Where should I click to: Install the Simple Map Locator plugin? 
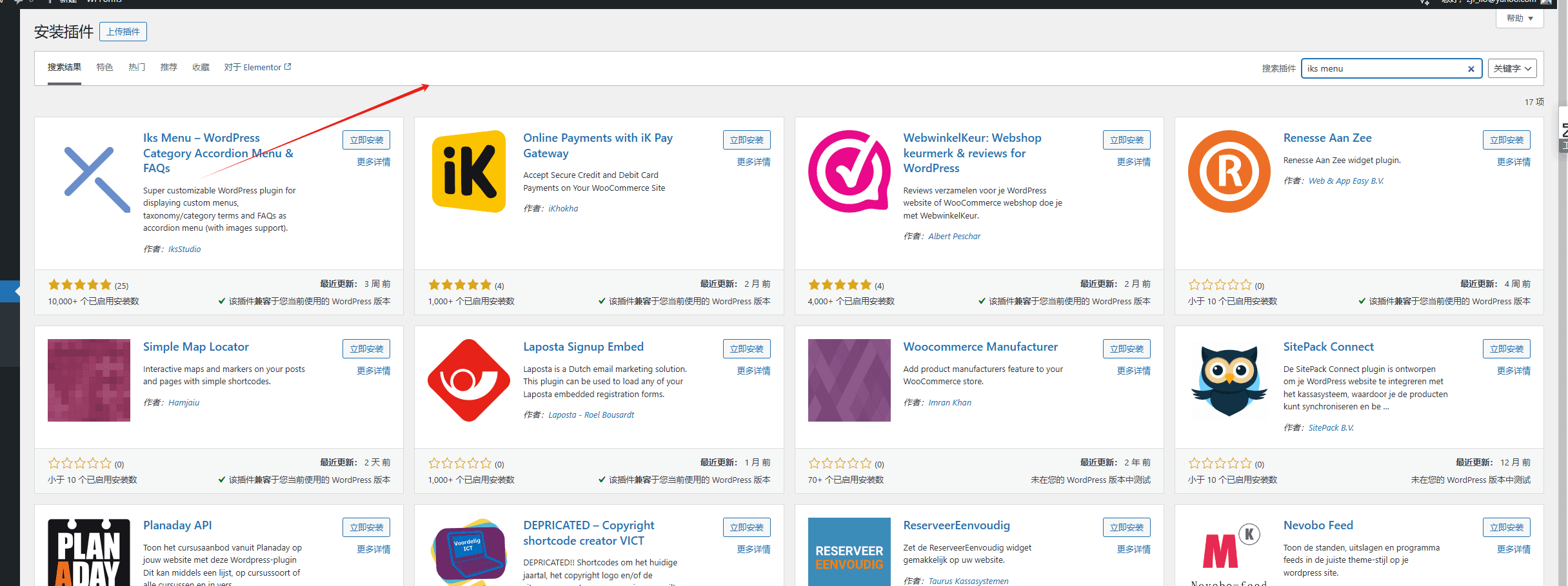(x=366, y=349)
